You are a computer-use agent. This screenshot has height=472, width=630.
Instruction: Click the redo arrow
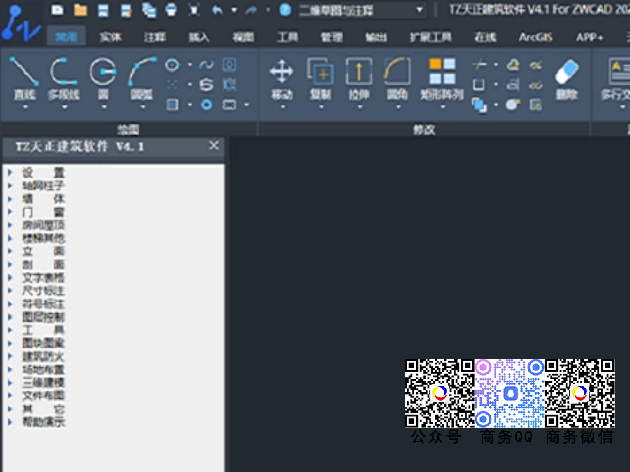251,10
